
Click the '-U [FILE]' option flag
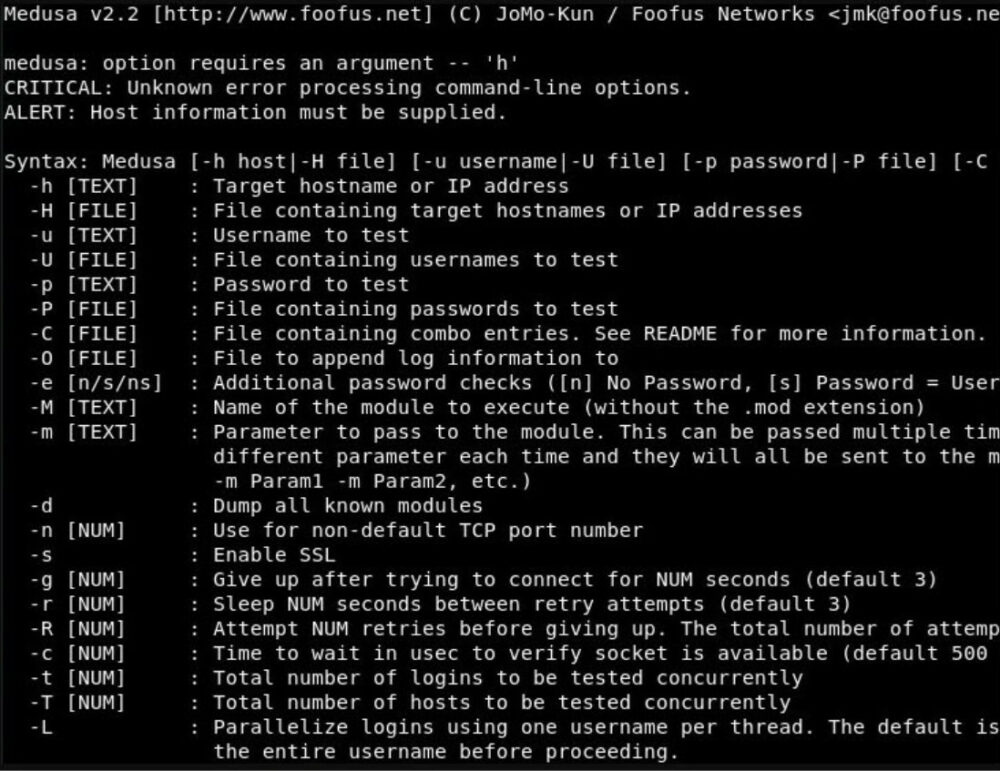(84, 260)
